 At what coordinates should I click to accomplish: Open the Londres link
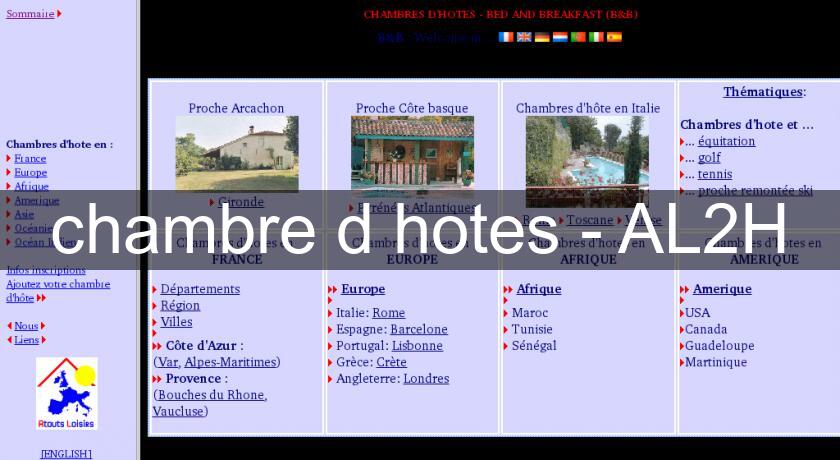coord(426,379)
